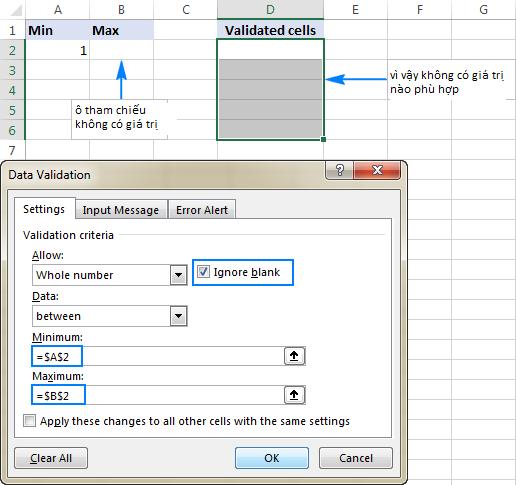
Task: Click shaded cell D3 in the validated range
Action: click(x=270, y=70)
